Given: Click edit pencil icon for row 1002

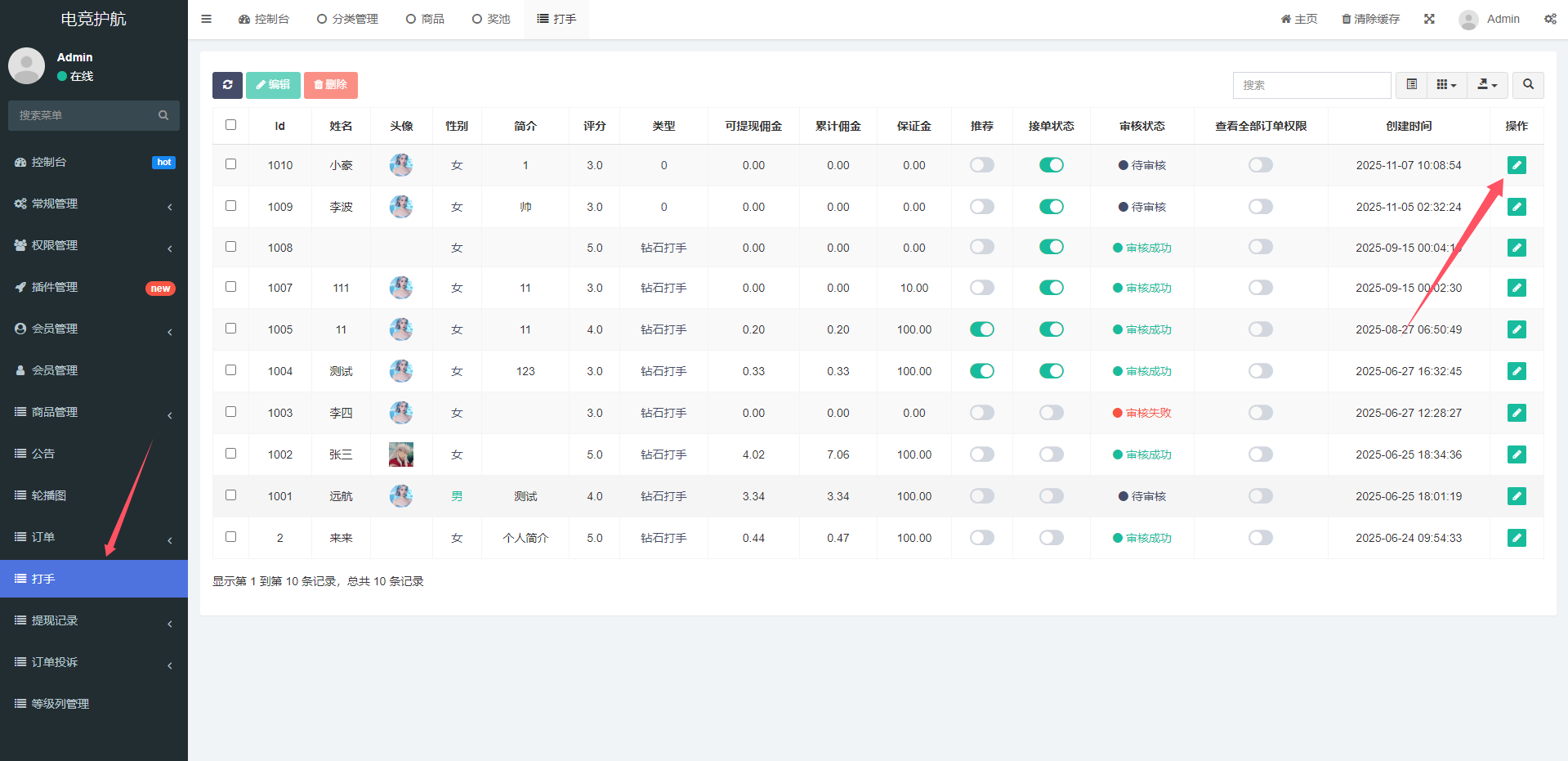Looking at the screenshot, I should 1517,454.
